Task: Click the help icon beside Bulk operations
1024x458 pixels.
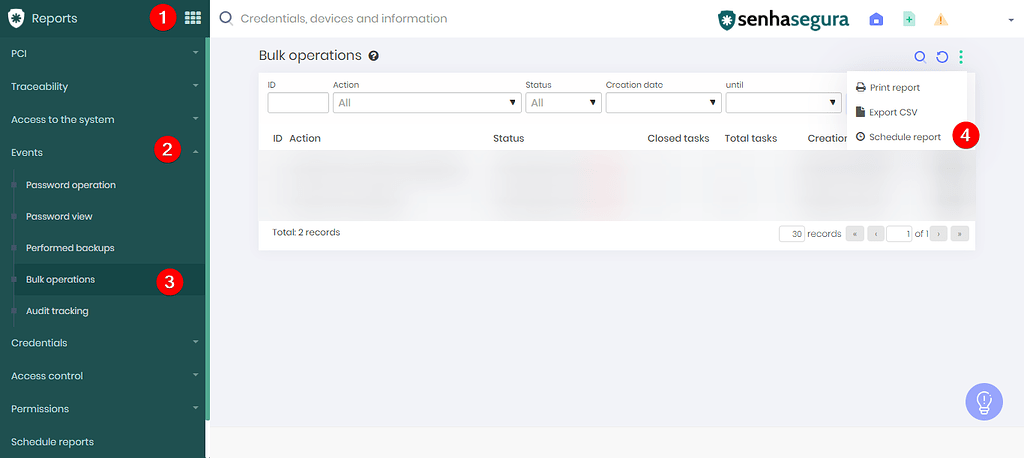Action: point(374,57)
